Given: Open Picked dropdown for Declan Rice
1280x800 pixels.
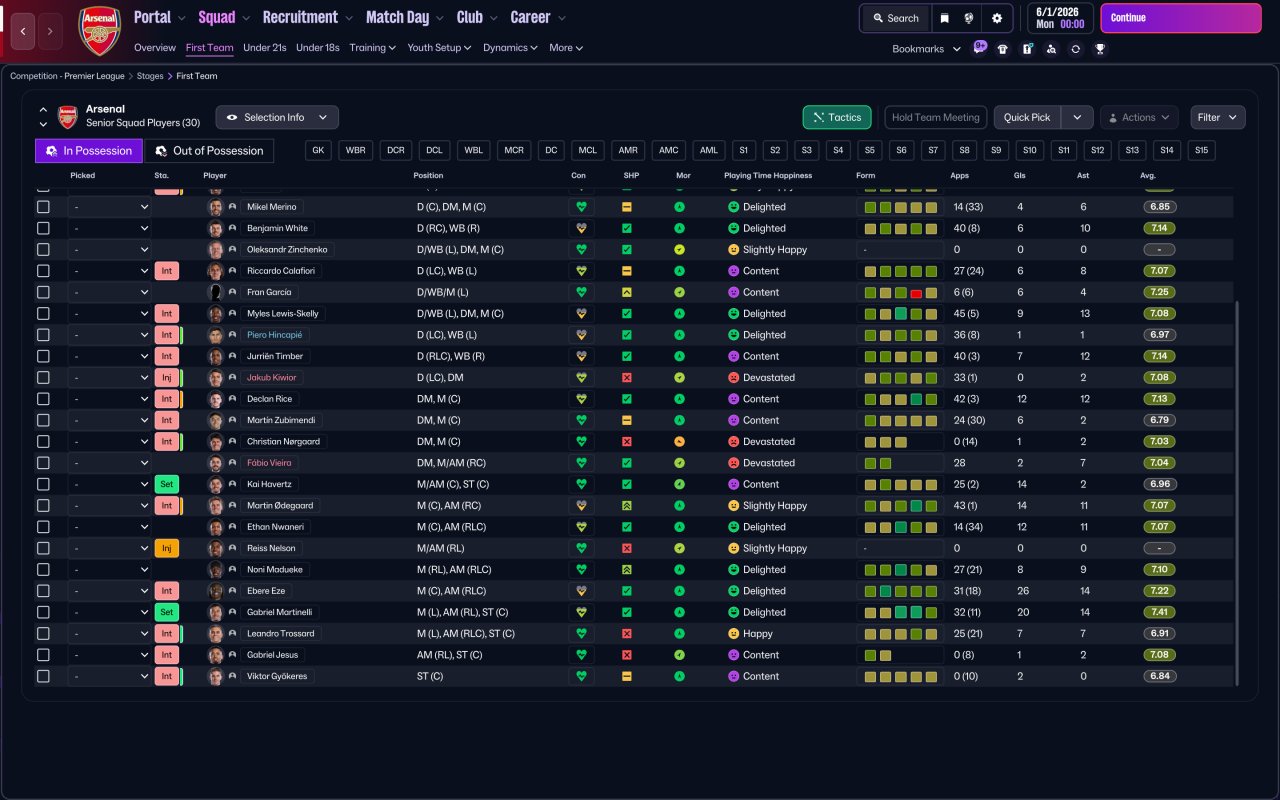Looking at the screenshot, I should [x=110, y=399].
